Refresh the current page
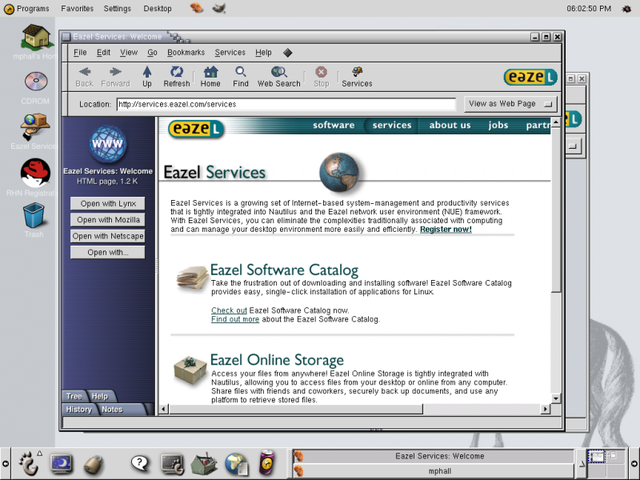The width and height of the screenshot is (640, 480). click(x=176, y=77)
